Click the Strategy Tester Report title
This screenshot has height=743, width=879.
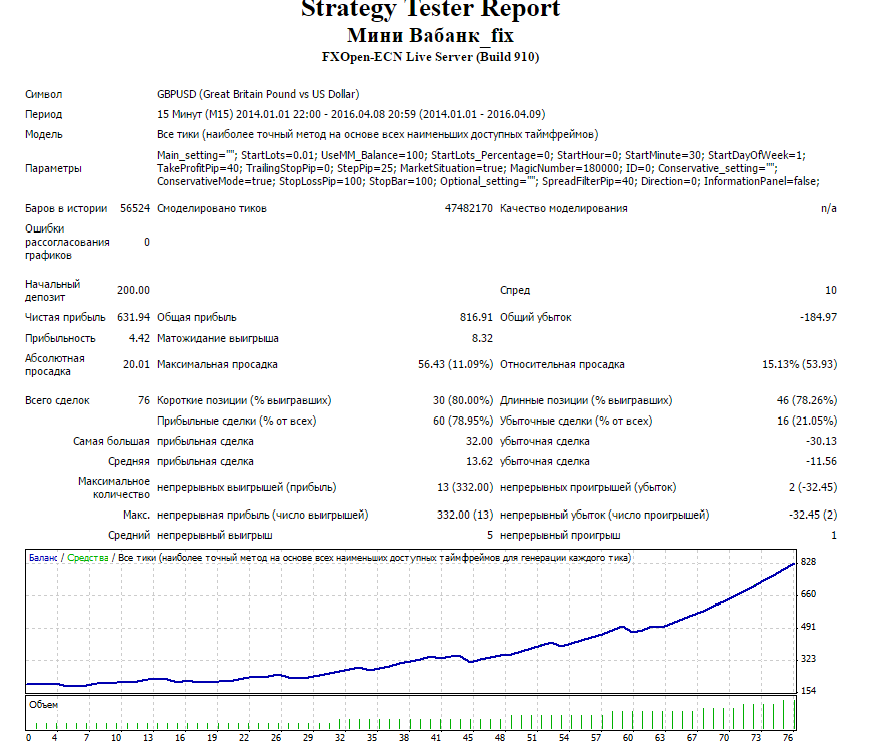[430, 9]
